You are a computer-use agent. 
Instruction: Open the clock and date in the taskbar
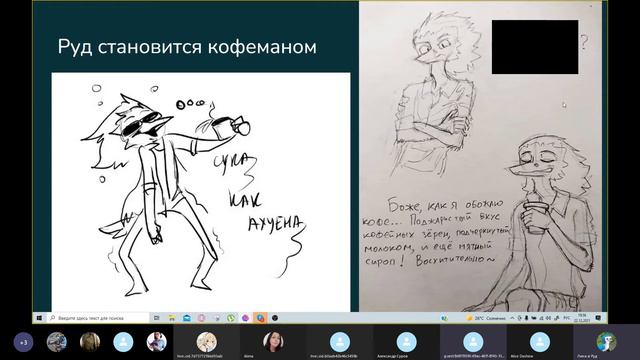pos(581,318)
